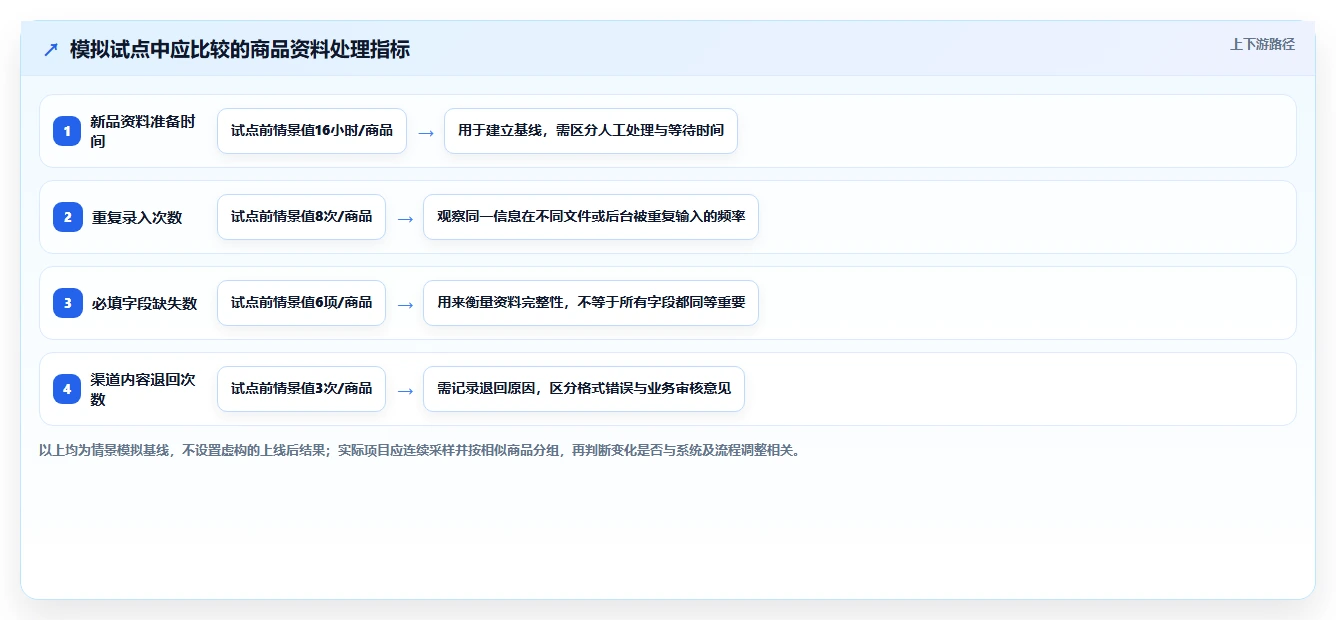The image size is (1336, 620).
Task: Click the 用于建立基线 description box
Action: click(591, 131)
